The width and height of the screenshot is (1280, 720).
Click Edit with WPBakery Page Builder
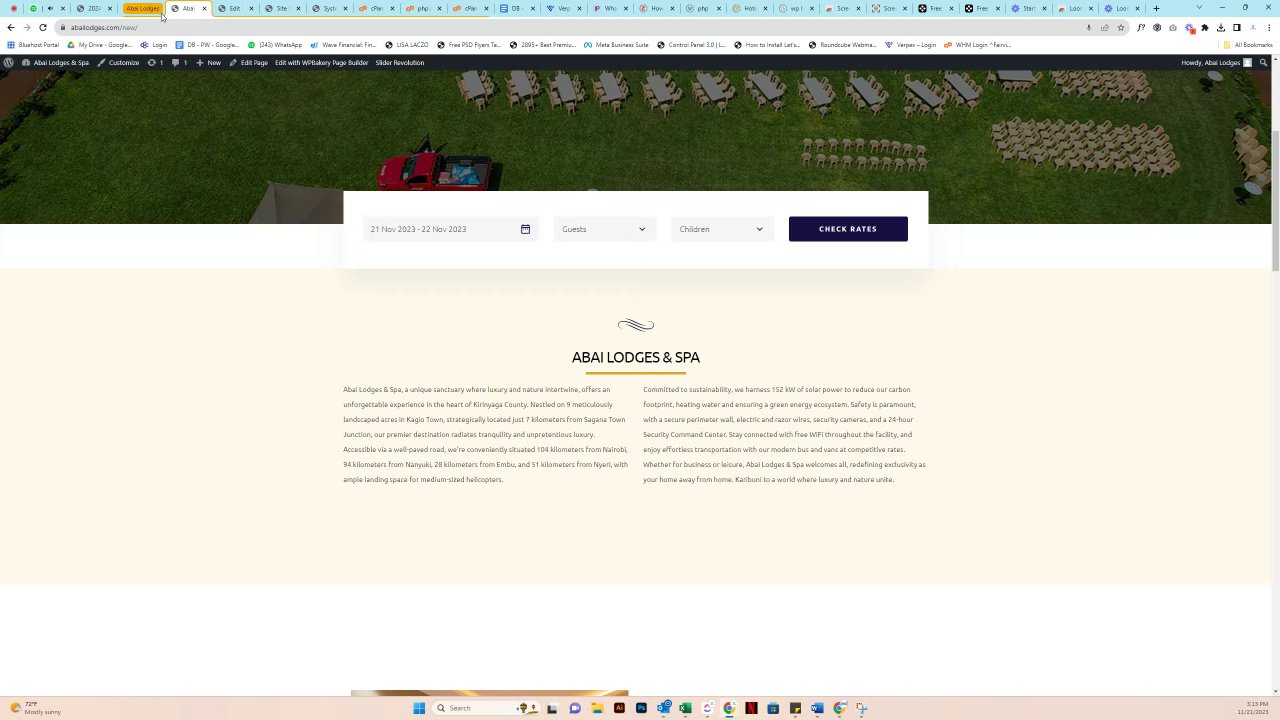[x=321, y=62]
